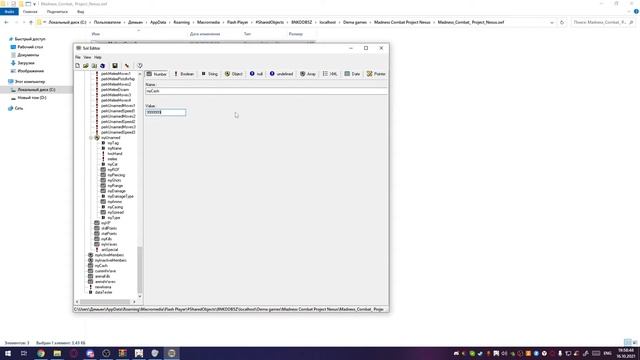Click the pencil edit icon in Sol Editor toolbar

[x=127, y=66]
